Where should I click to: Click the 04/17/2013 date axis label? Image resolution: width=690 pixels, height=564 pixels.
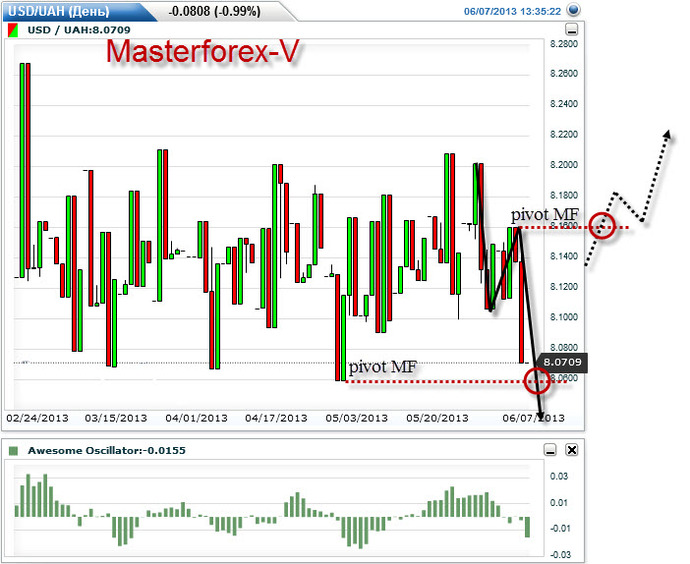276,418
